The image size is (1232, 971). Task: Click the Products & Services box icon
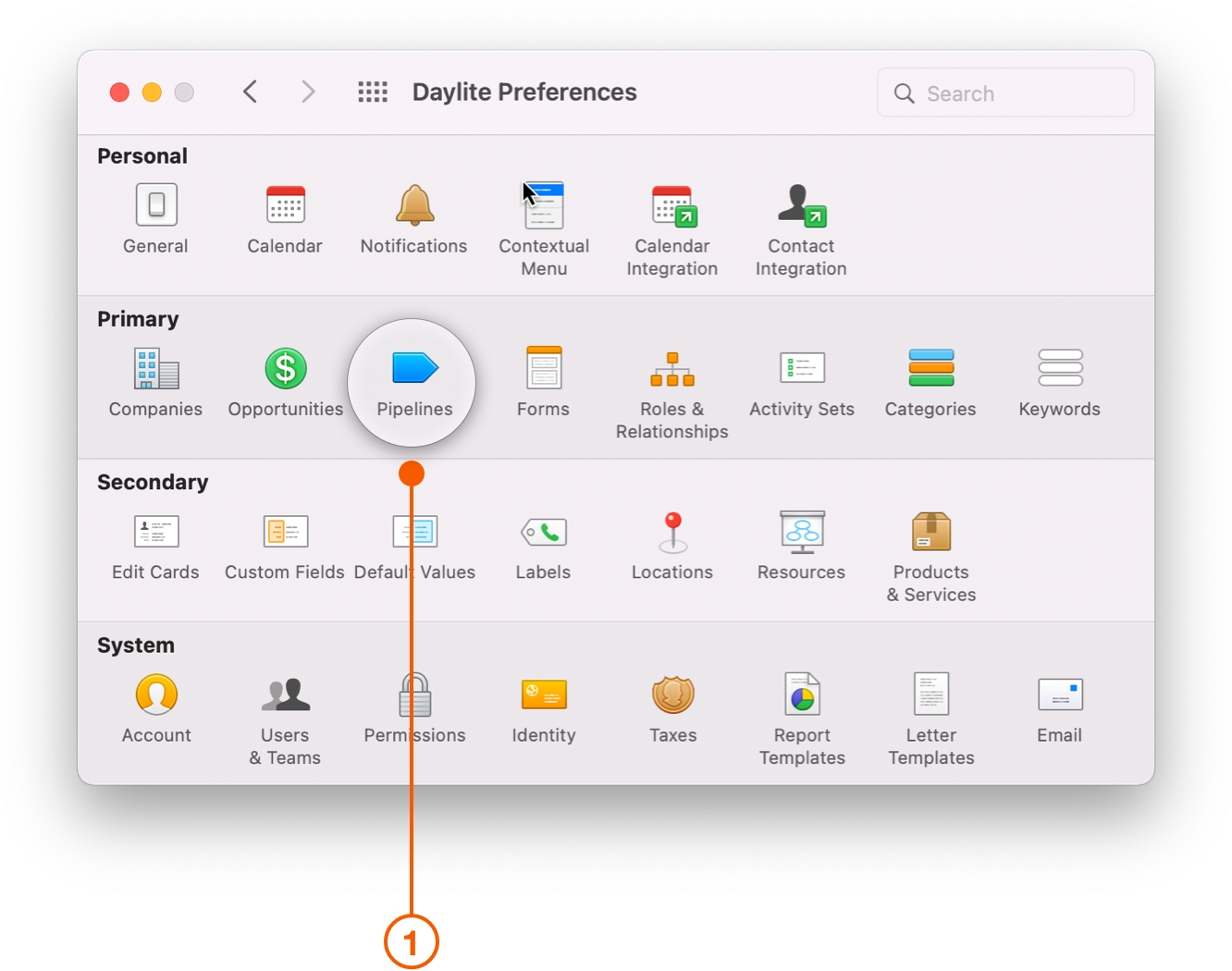[930, 533]
